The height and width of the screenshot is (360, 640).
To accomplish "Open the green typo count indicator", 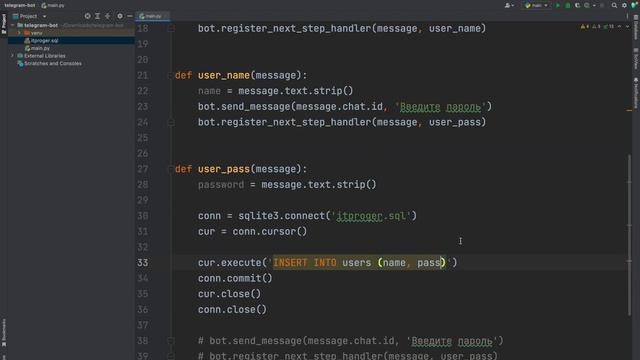I will tap(609, 27).
